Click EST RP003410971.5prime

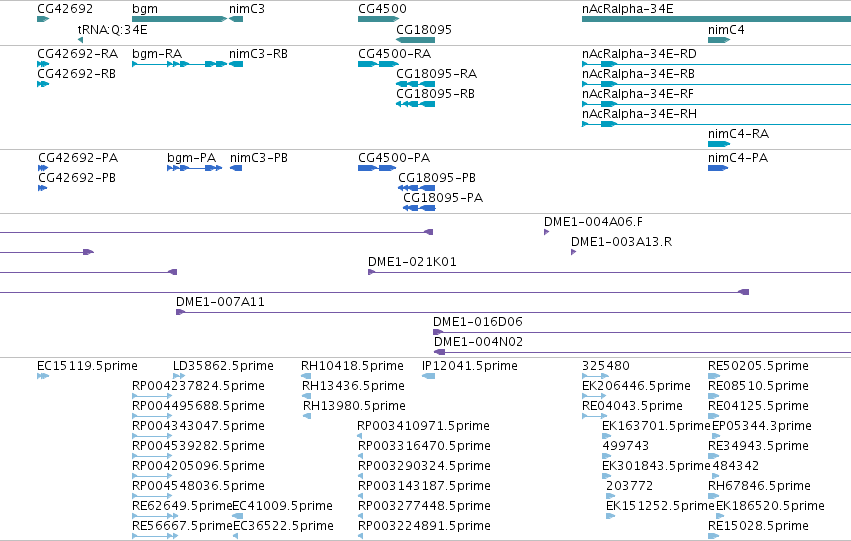tap(360, 436)
